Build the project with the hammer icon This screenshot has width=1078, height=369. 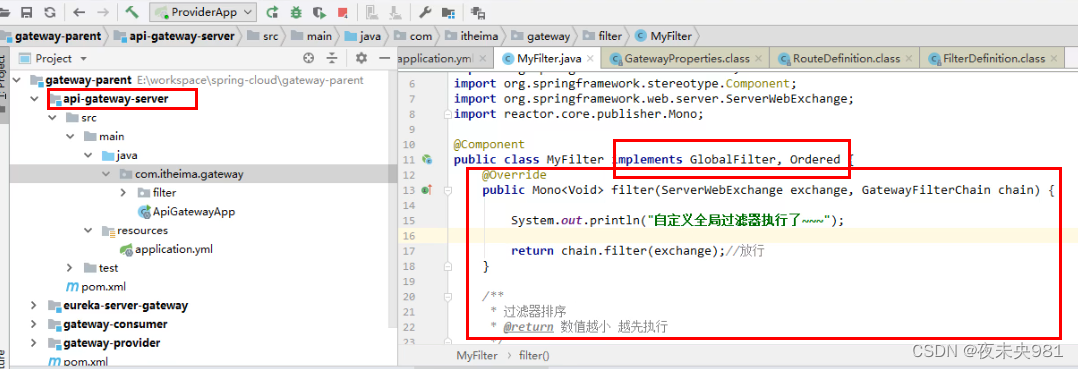(x=132, y=12)
